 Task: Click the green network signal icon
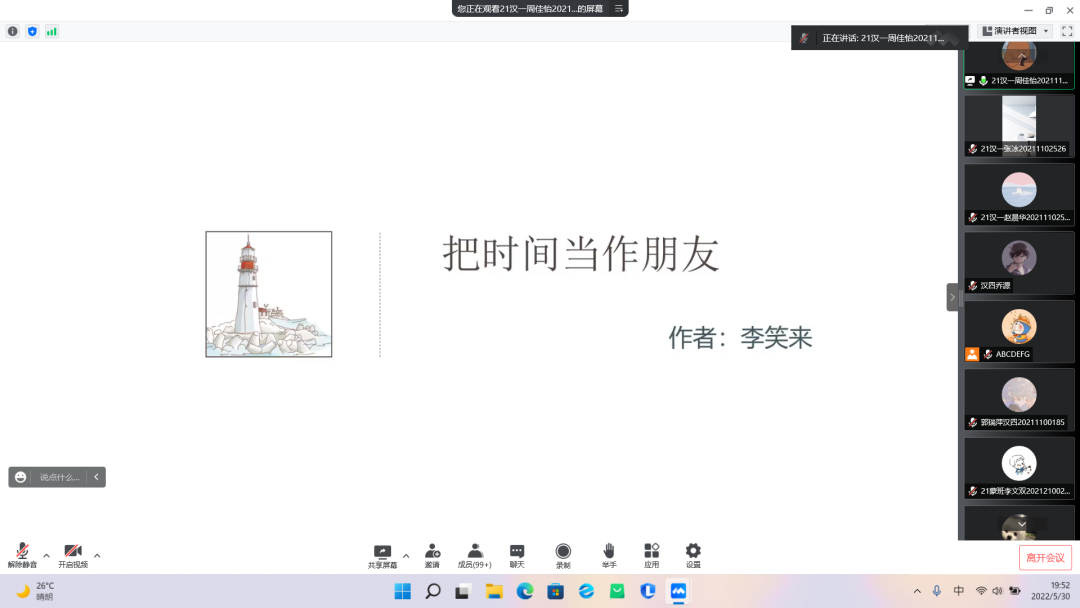pyautogui.click(x=51, y=31)
